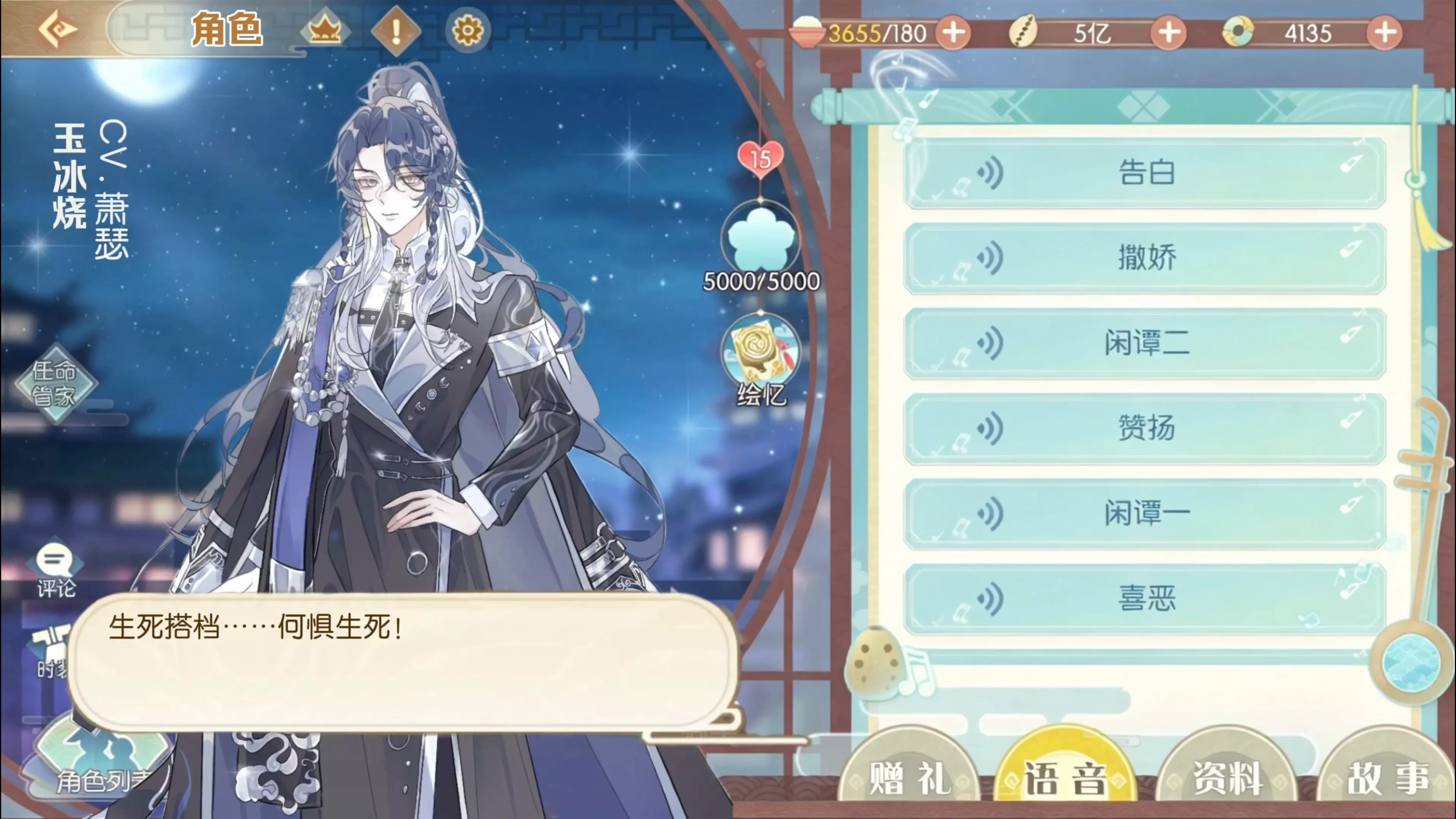
Task: Click the 任命管家 diamond button
Action: point(55,383)
